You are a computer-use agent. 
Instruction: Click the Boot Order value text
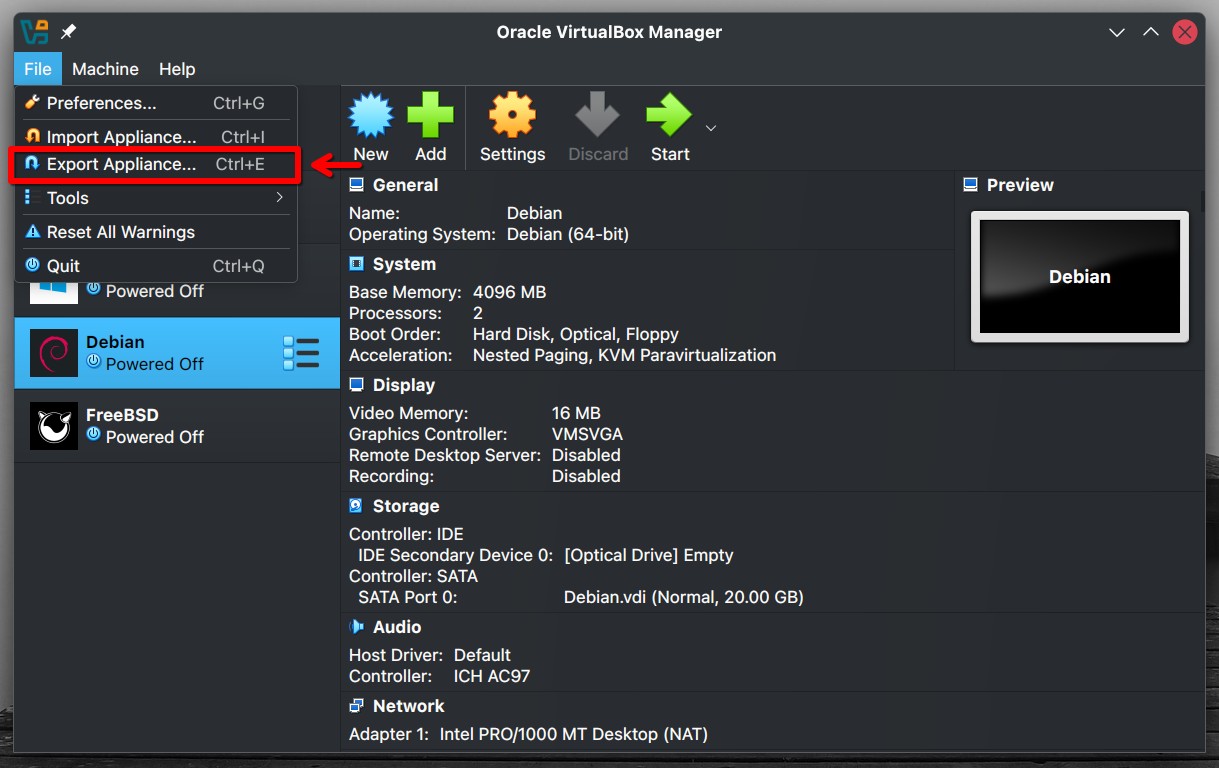pos(575,334)
